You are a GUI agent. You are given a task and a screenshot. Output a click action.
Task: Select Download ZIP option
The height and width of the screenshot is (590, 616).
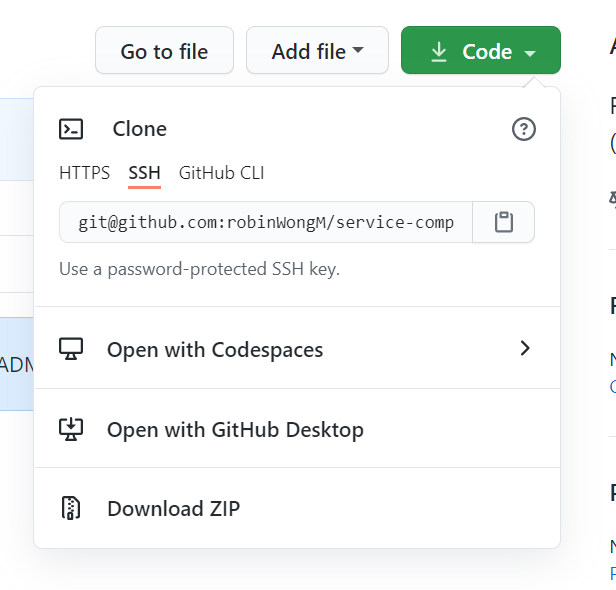[x=174, y=508]
